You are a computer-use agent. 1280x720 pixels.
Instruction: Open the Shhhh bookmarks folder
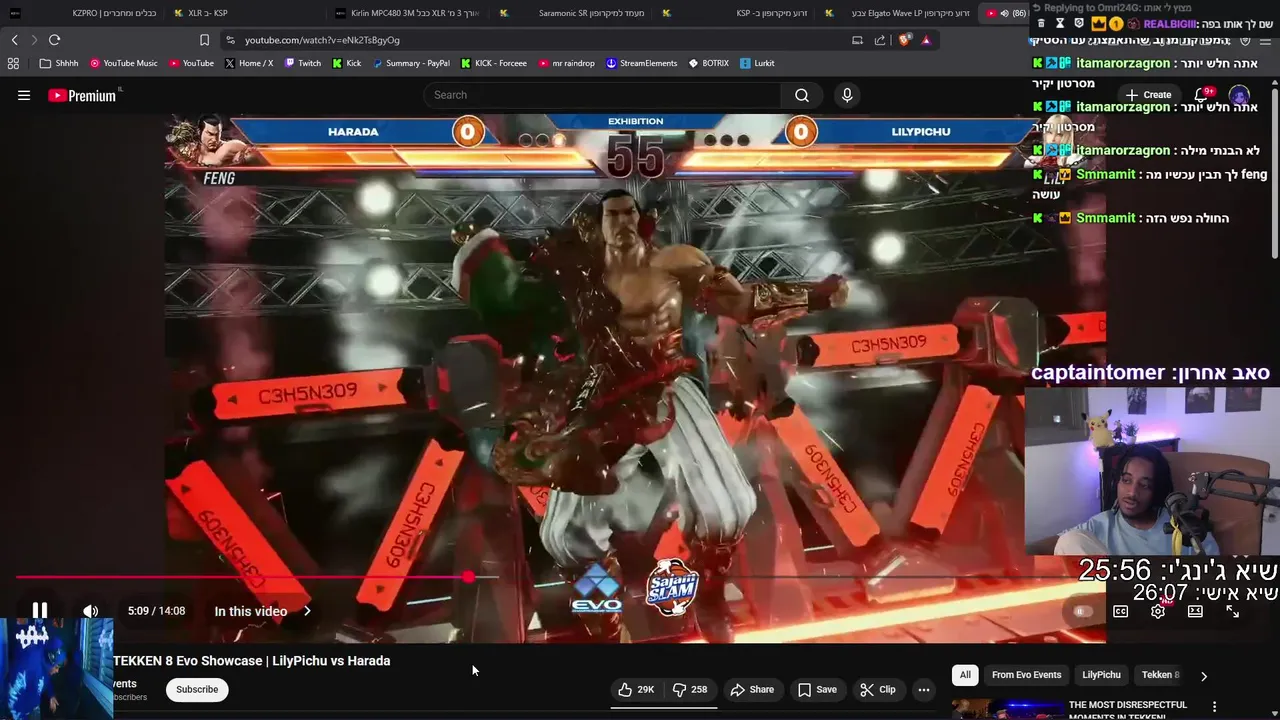tap(59, 63)
